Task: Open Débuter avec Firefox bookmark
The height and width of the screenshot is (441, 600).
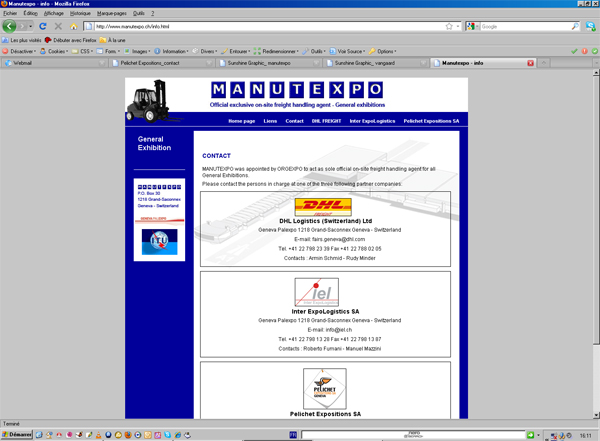Action: click(x=71, y=40)
